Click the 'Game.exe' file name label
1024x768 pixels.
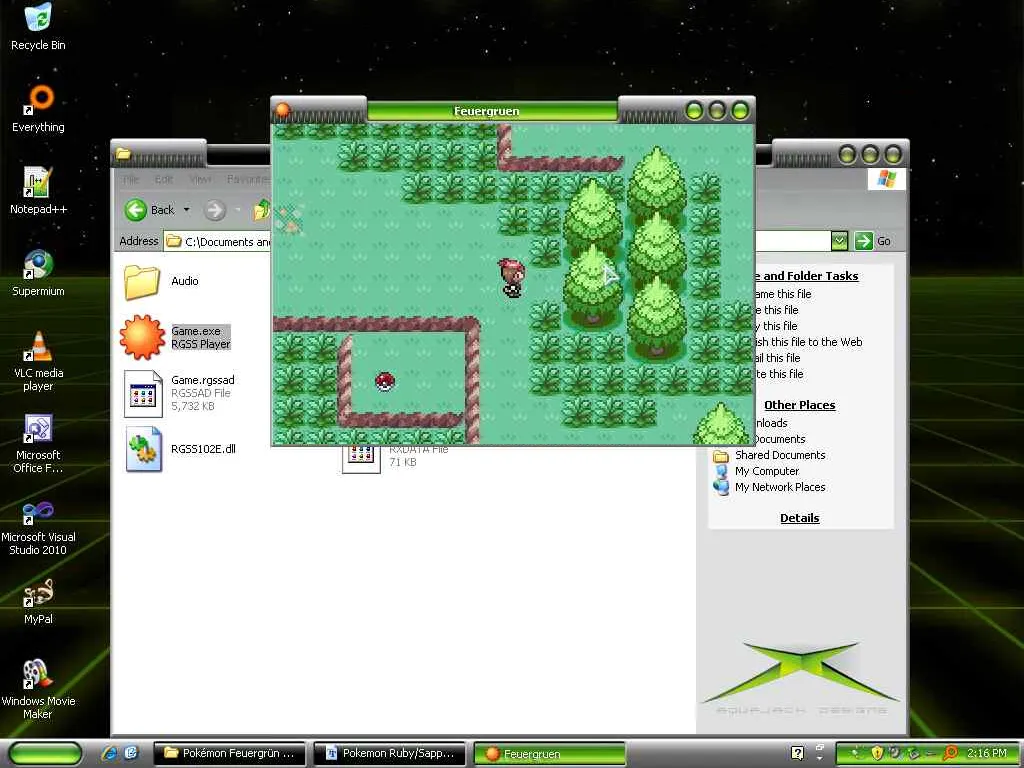[196, 331]
